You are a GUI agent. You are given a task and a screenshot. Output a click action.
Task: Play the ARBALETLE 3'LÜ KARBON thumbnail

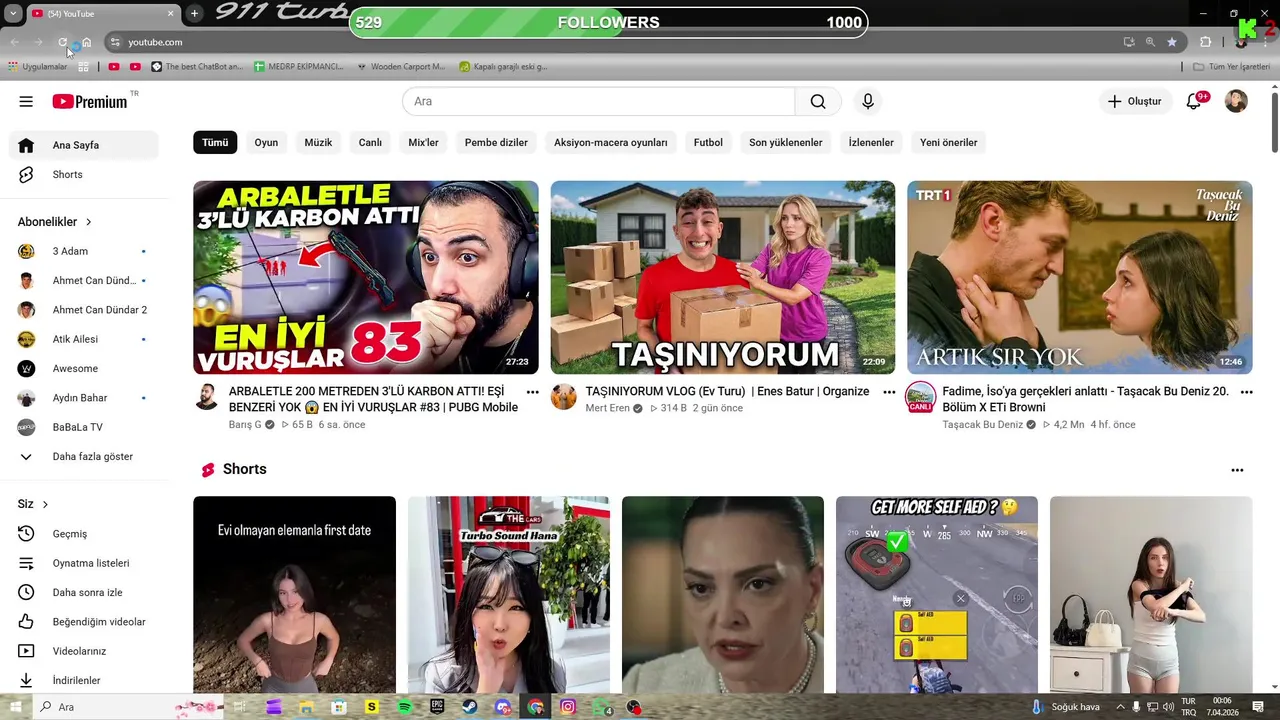(366, 277)
